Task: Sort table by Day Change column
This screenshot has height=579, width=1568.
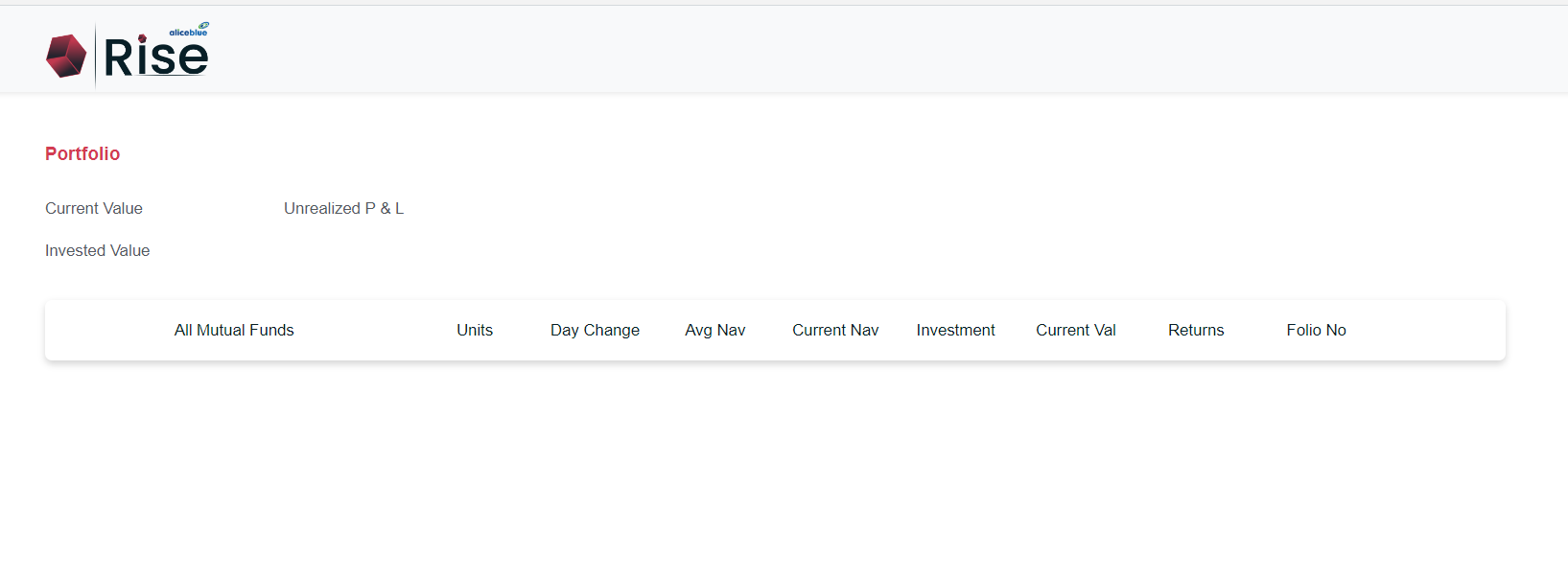Action: pyautogui.click(x=595, y=330)
